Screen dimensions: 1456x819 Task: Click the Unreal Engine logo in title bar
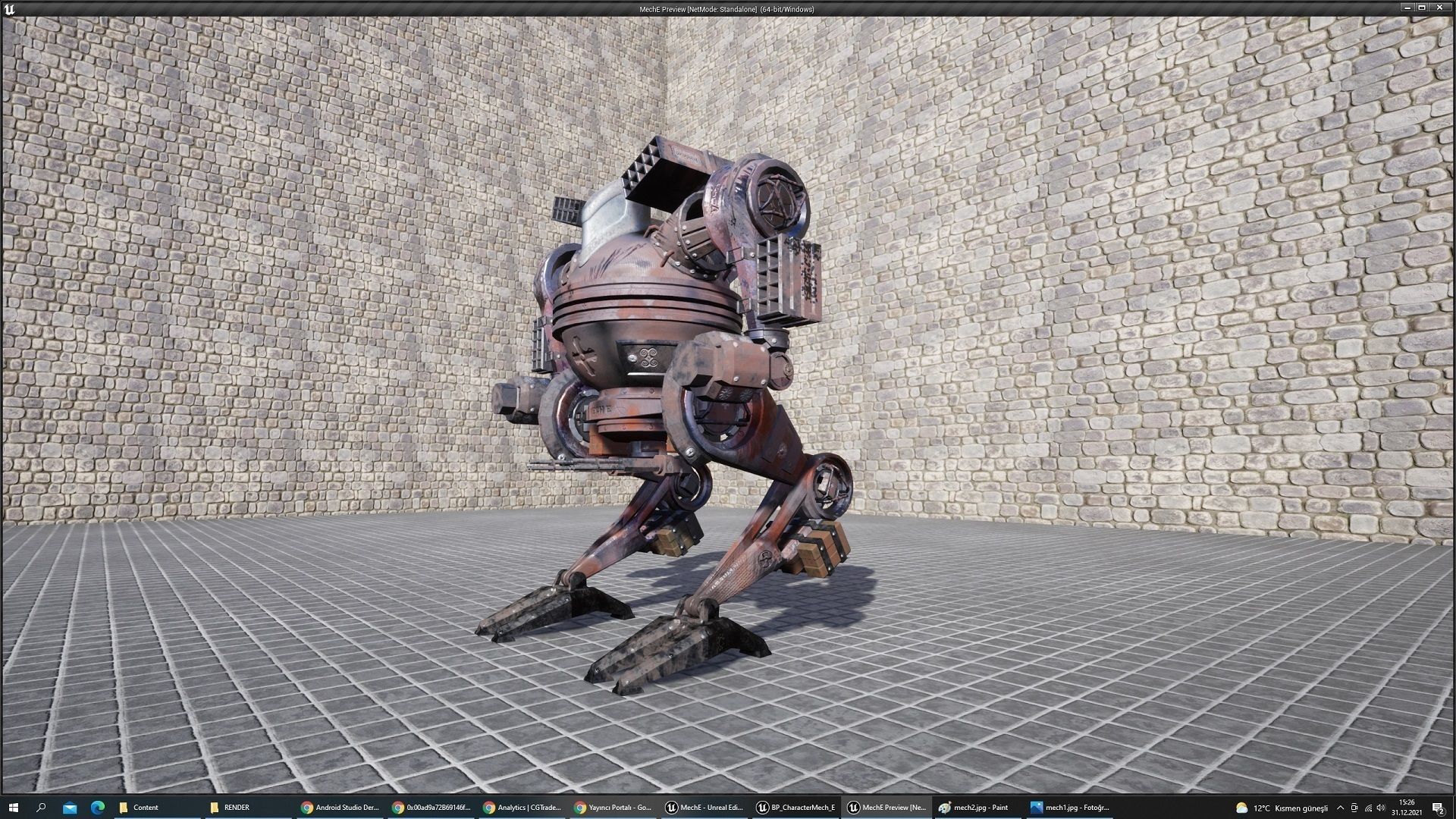point(9,9)
